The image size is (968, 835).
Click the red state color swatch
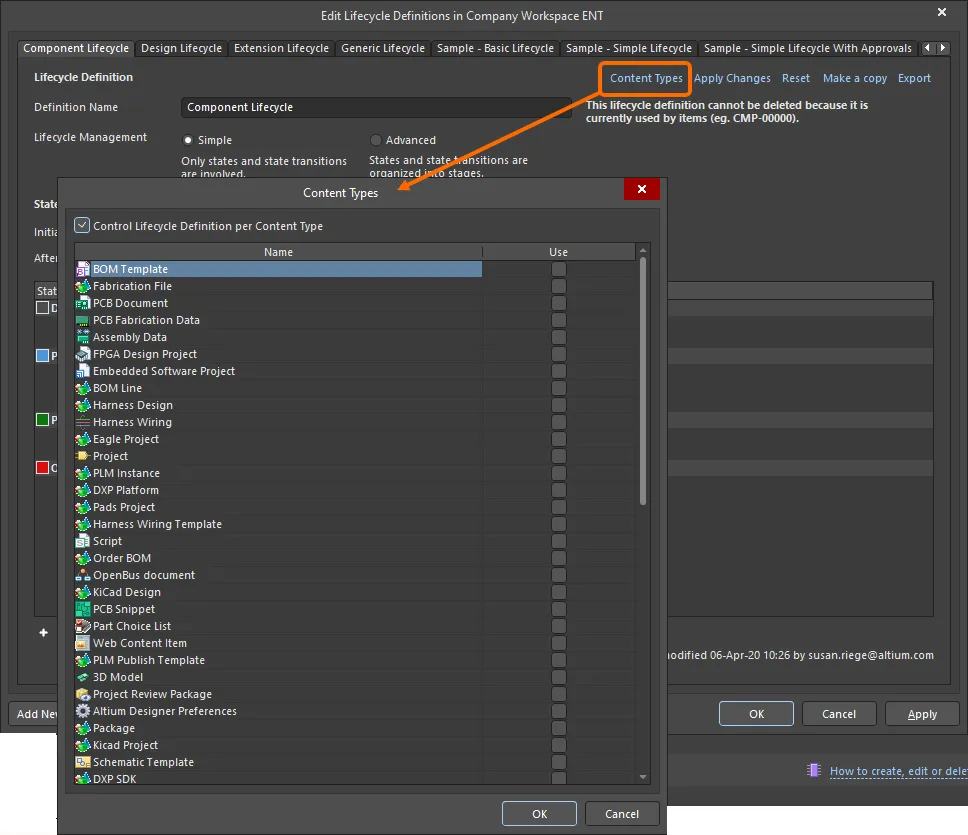tap(43, 467)
